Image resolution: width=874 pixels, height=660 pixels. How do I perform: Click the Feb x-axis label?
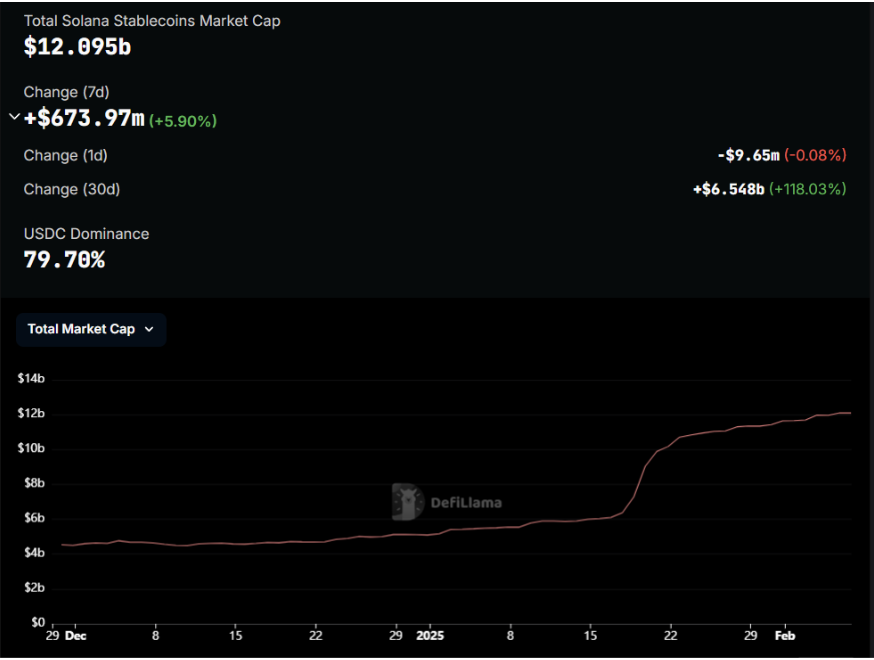[x=785, y=636]
